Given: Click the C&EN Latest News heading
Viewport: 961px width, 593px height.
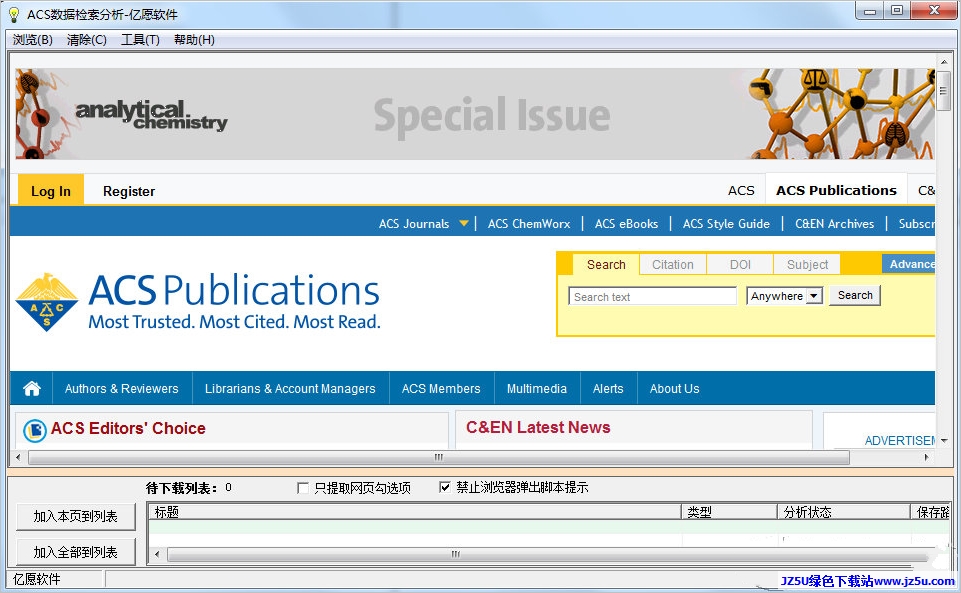Looking at the screenshot, I should (x=538, y=427).
